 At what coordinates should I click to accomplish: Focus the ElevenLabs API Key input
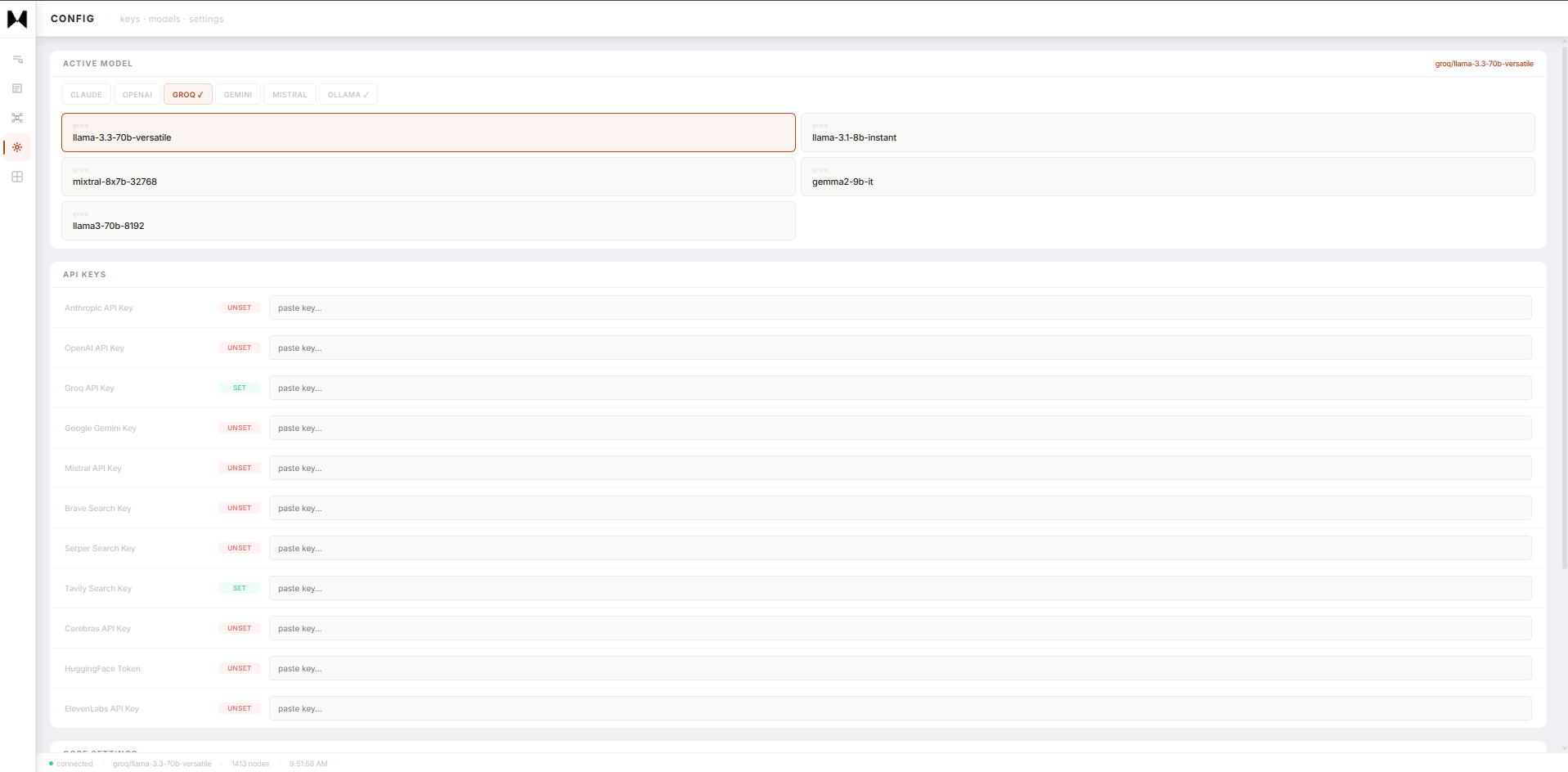901,708
